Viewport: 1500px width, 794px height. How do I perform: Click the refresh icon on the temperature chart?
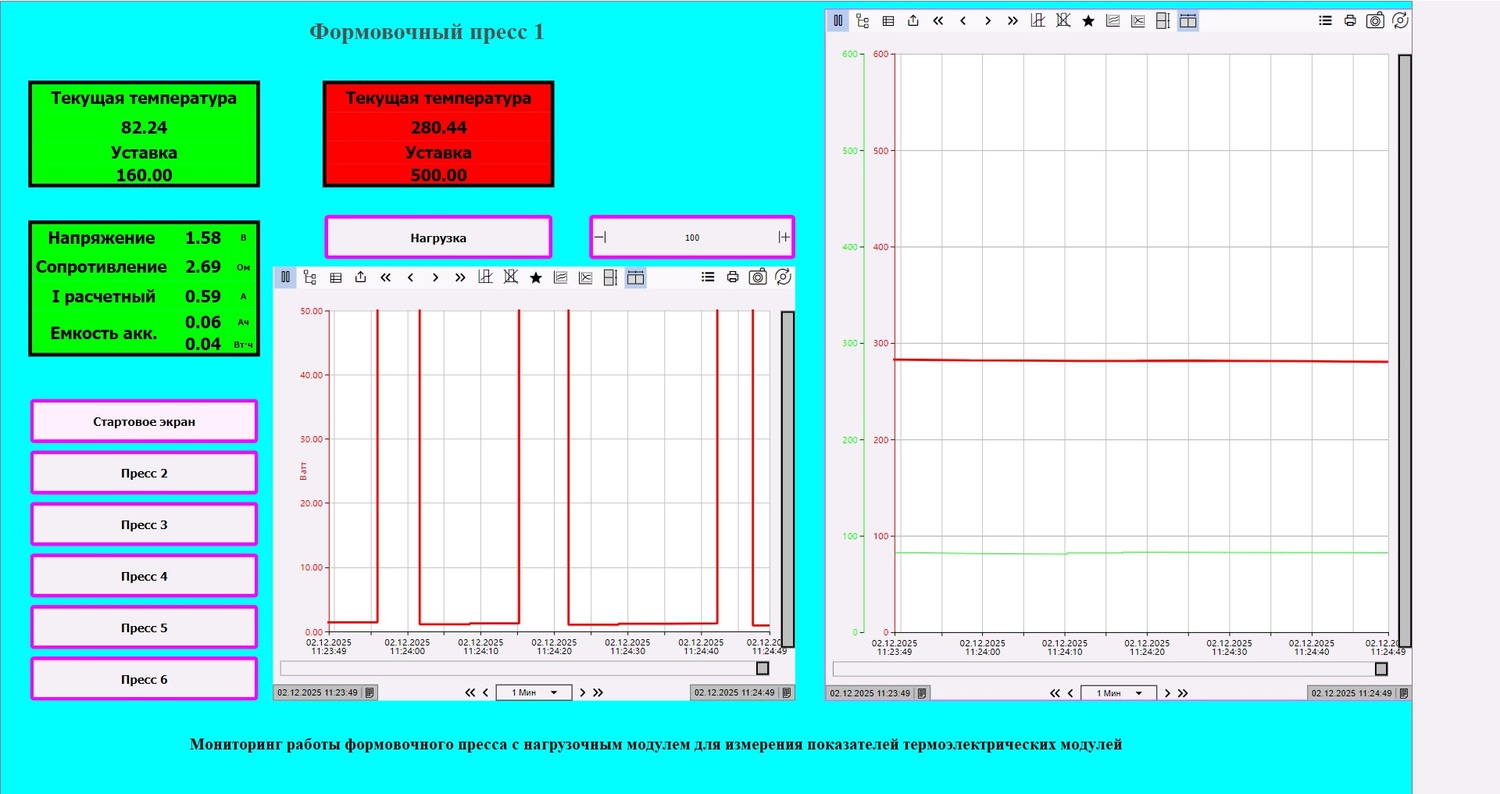(1400, 20)
